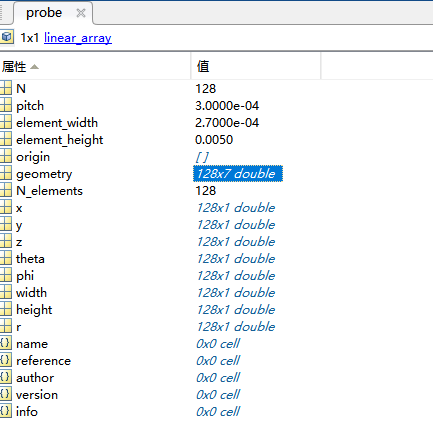Select the reference property name
The height and width of the screenshot is (423, 433).
(x=43, y=361)
